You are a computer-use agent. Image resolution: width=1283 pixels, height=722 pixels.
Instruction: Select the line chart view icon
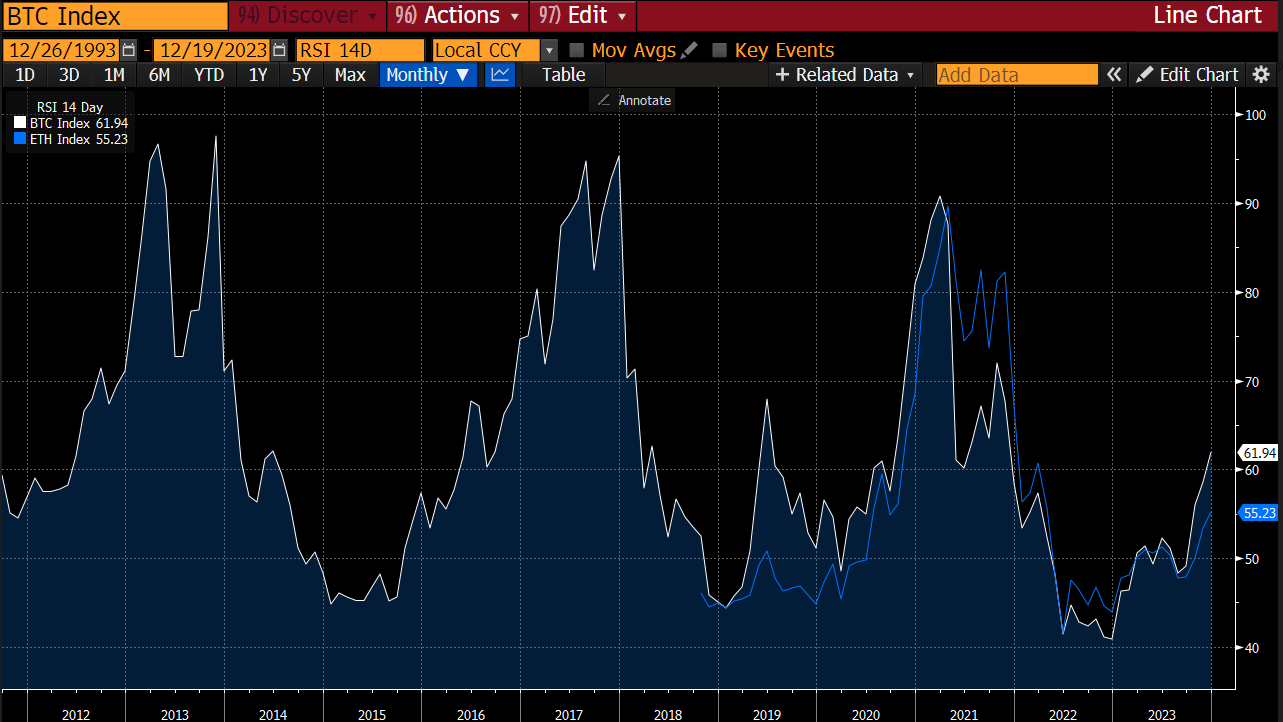500,75
